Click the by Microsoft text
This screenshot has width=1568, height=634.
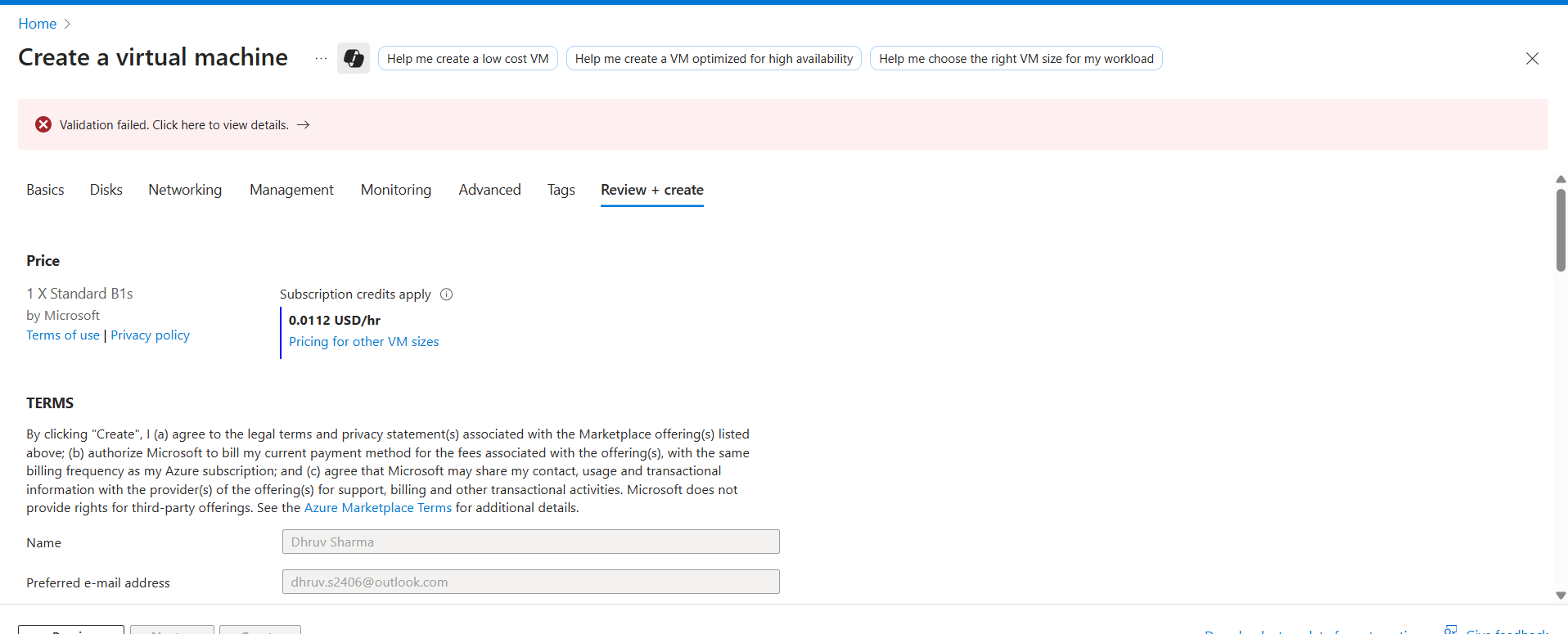[x=63, y=316]
